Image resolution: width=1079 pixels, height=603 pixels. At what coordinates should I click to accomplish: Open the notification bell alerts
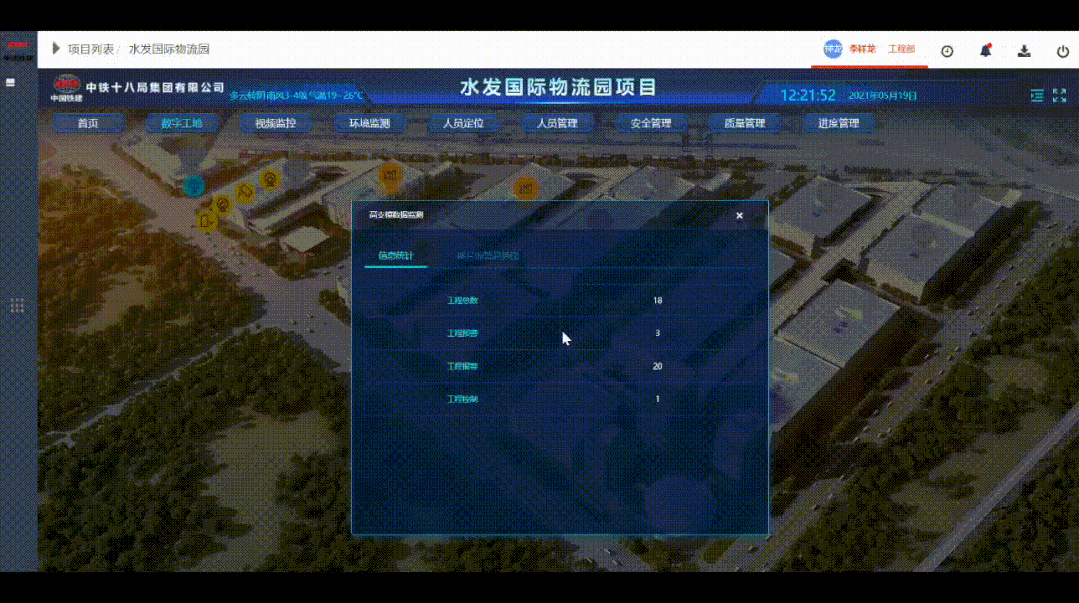[x=985, y=51]
